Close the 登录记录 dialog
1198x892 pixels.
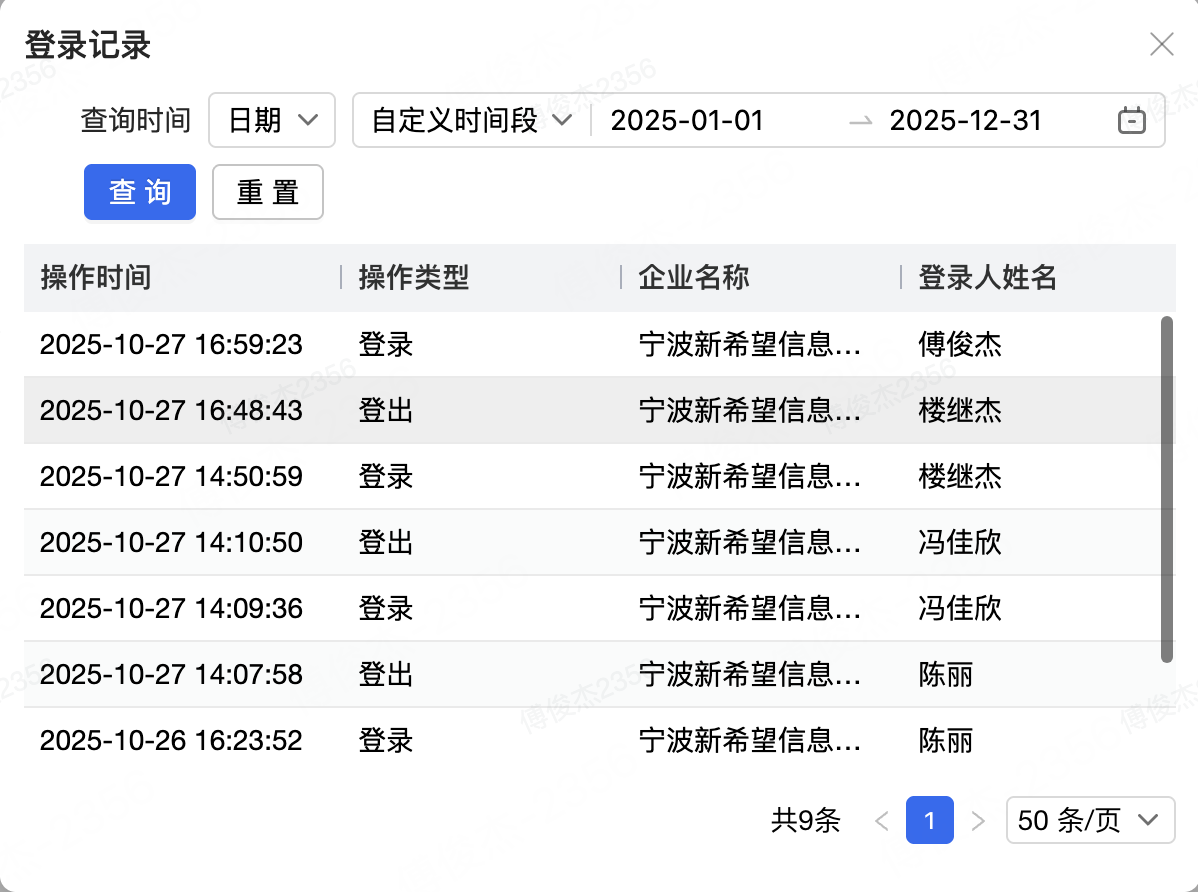1161,44
